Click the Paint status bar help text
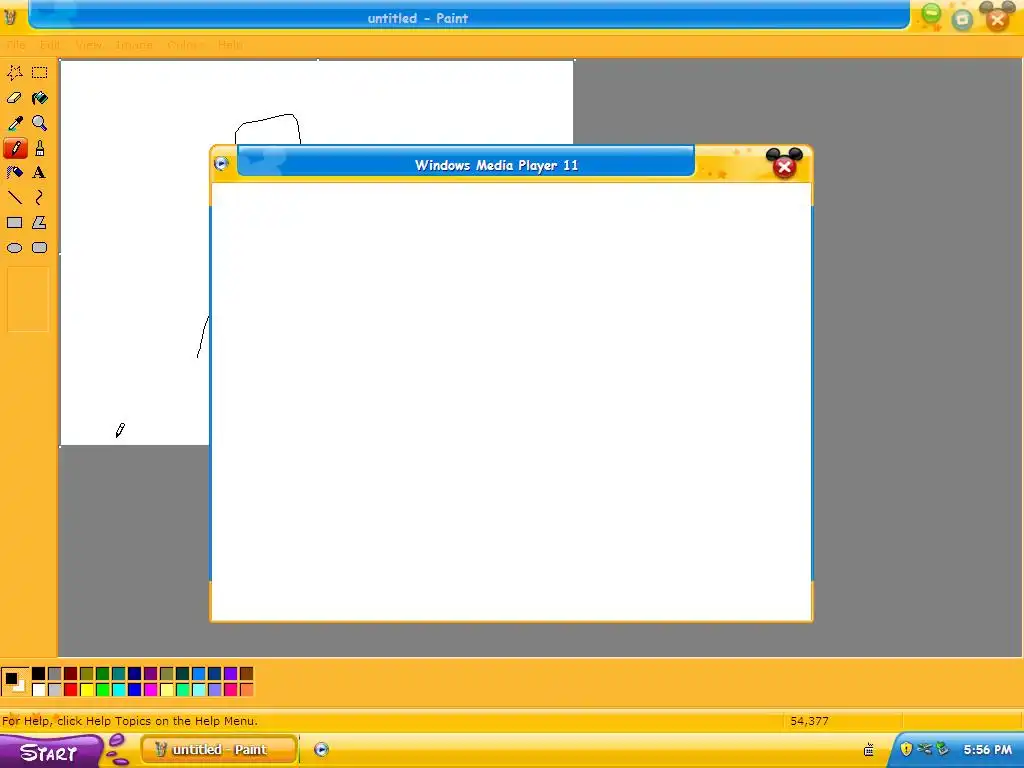The image size is (1024, 768). coord(130,721)
